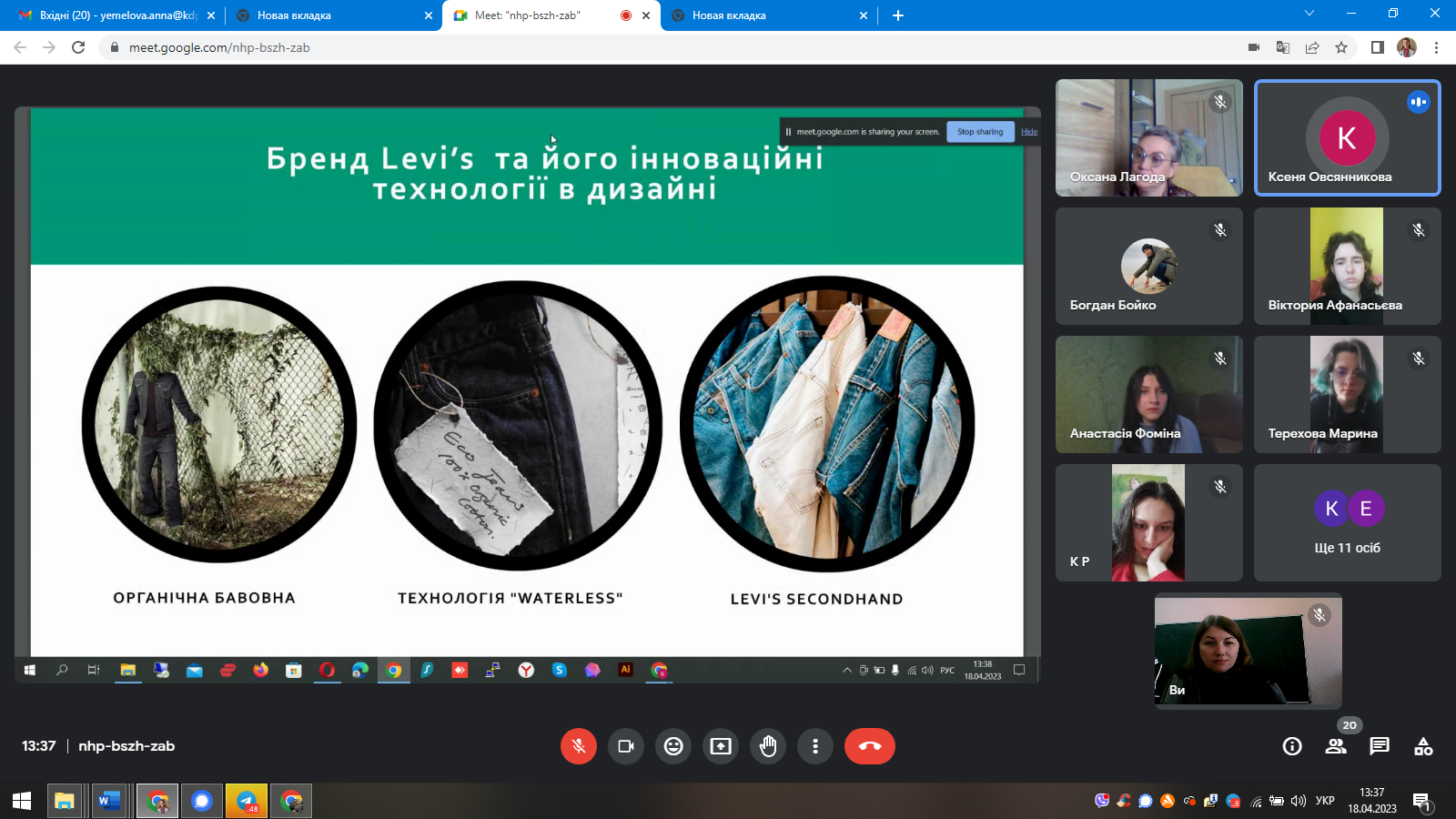Reload the current page
The image size is (1456, 819).
coord(78,47)
